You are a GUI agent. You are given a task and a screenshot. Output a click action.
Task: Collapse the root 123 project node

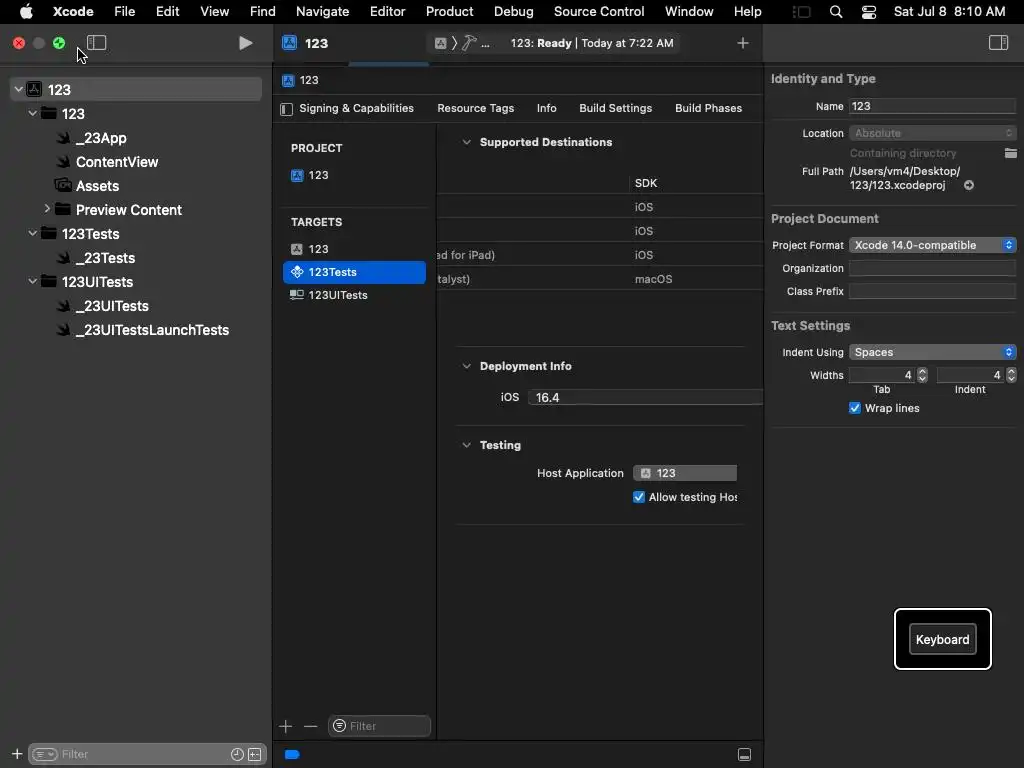click(18, 89)
